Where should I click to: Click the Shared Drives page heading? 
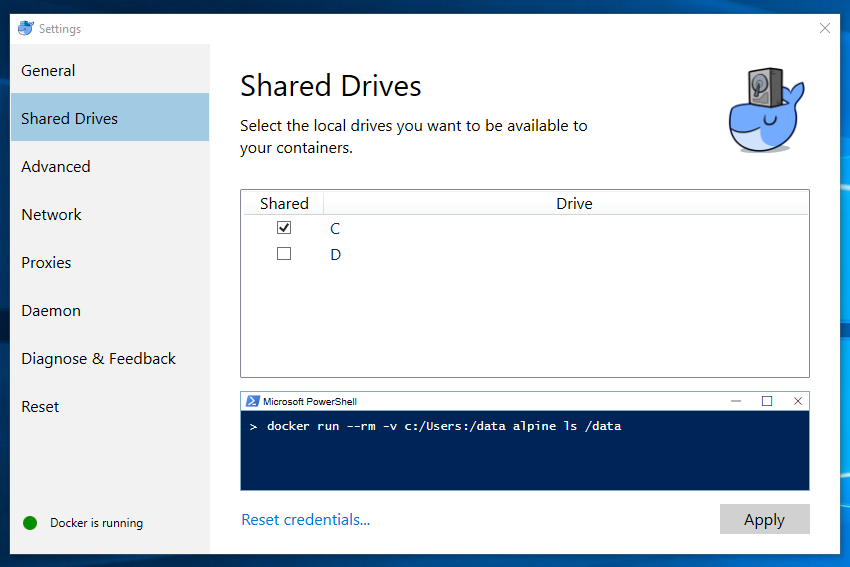(331, 86)
